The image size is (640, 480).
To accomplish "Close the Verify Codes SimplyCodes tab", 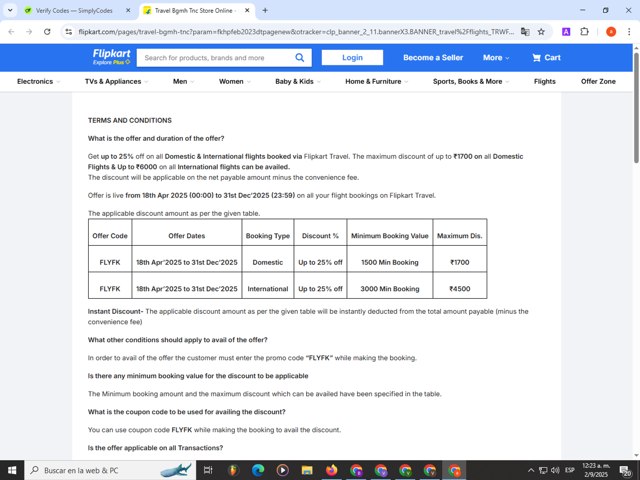I will click(x=128, y=11).
